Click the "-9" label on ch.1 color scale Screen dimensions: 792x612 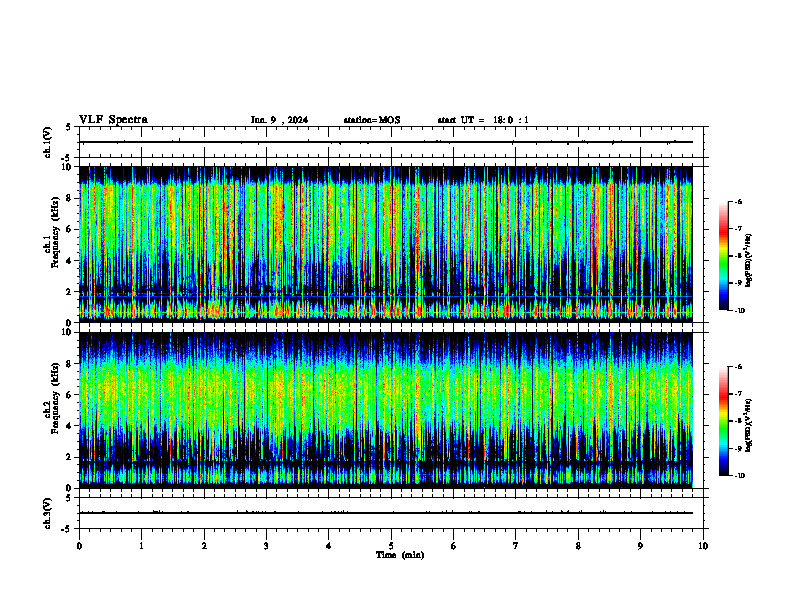point(738,283)
